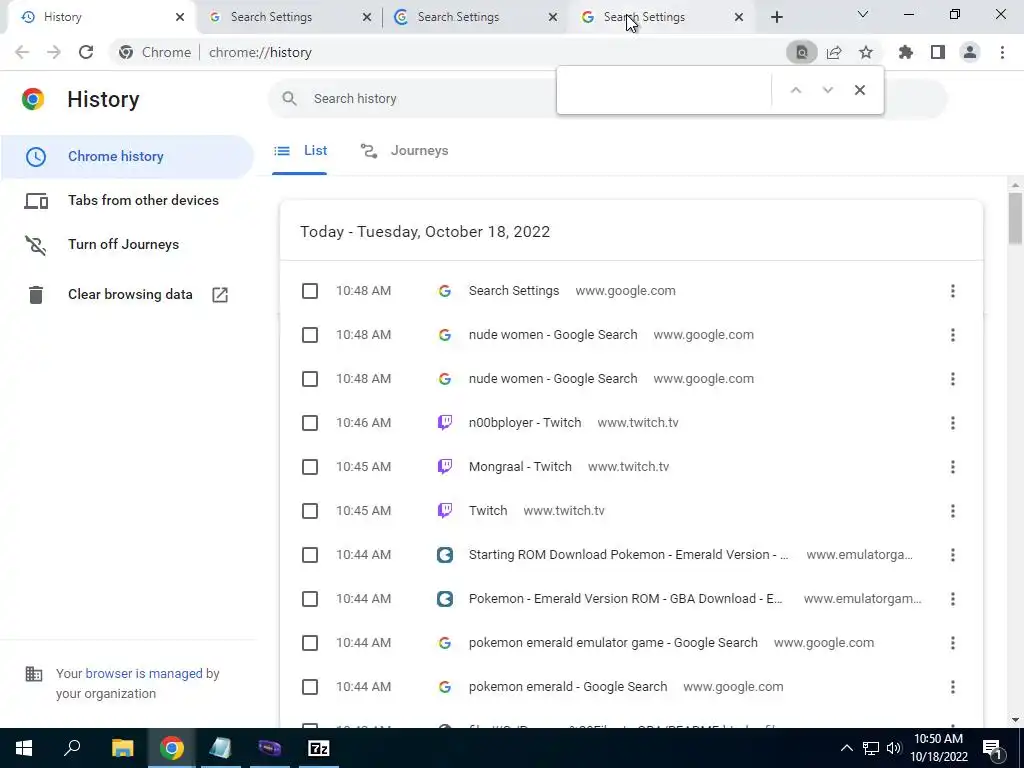Open the notification center icon

click(992, 748)
